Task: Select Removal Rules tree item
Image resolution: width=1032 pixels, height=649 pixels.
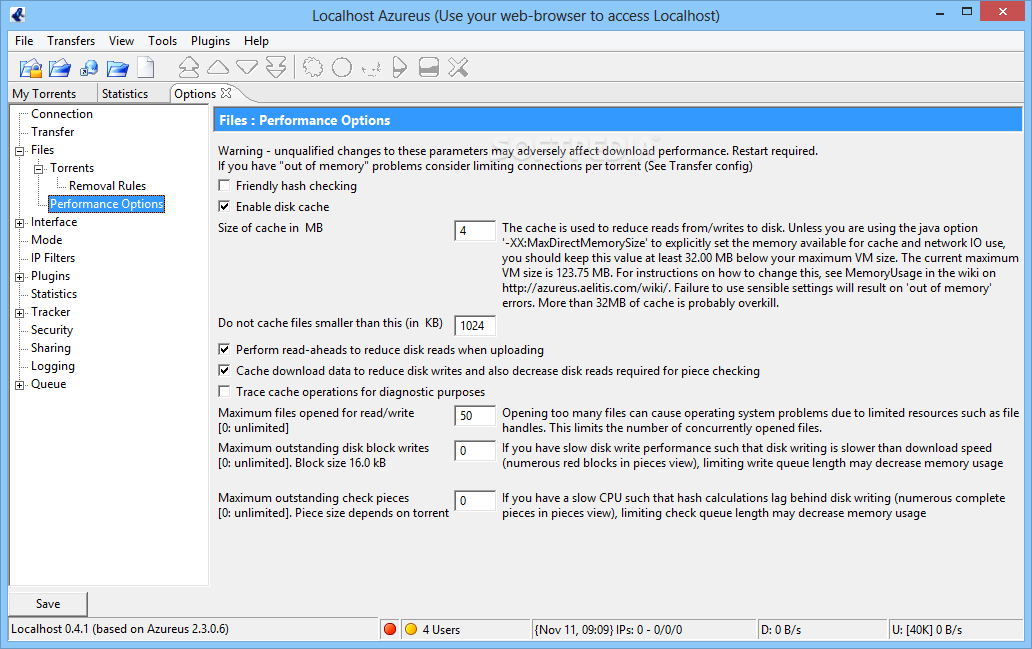Action: [x=107, y=186]
